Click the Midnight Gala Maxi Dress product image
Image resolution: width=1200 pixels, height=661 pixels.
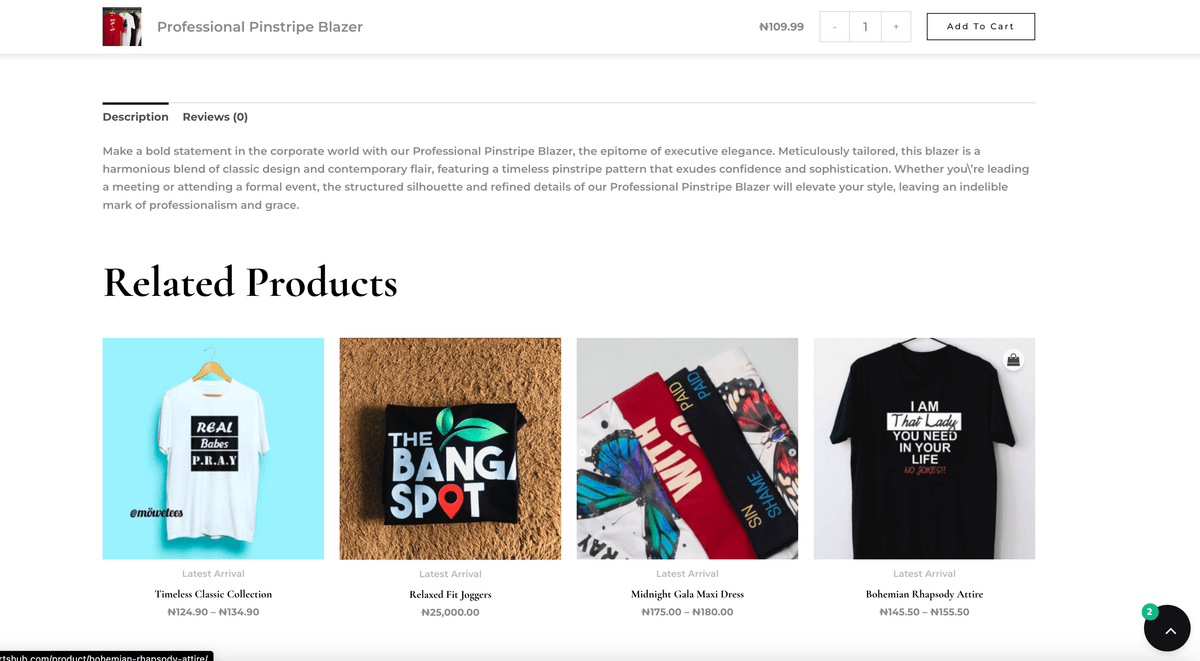(x=687, y=447)
